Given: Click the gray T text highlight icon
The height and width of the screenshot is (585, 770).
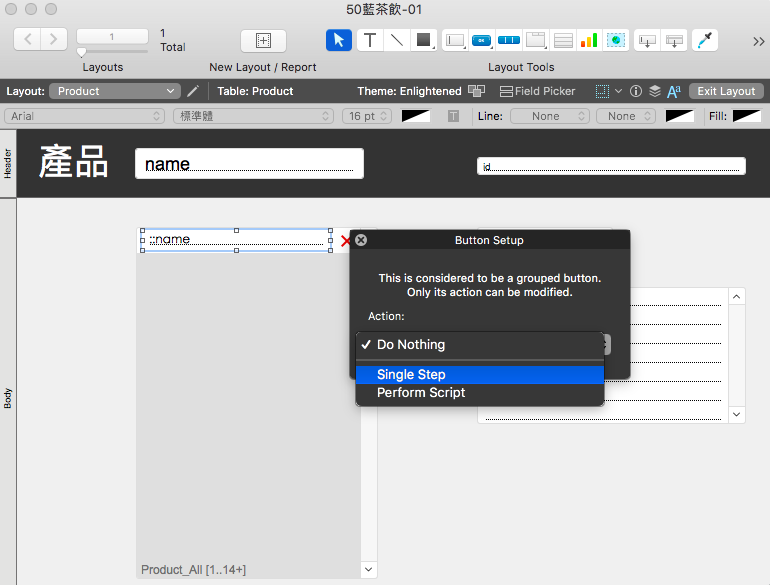Looking at the screenshot, I should 453,116.
